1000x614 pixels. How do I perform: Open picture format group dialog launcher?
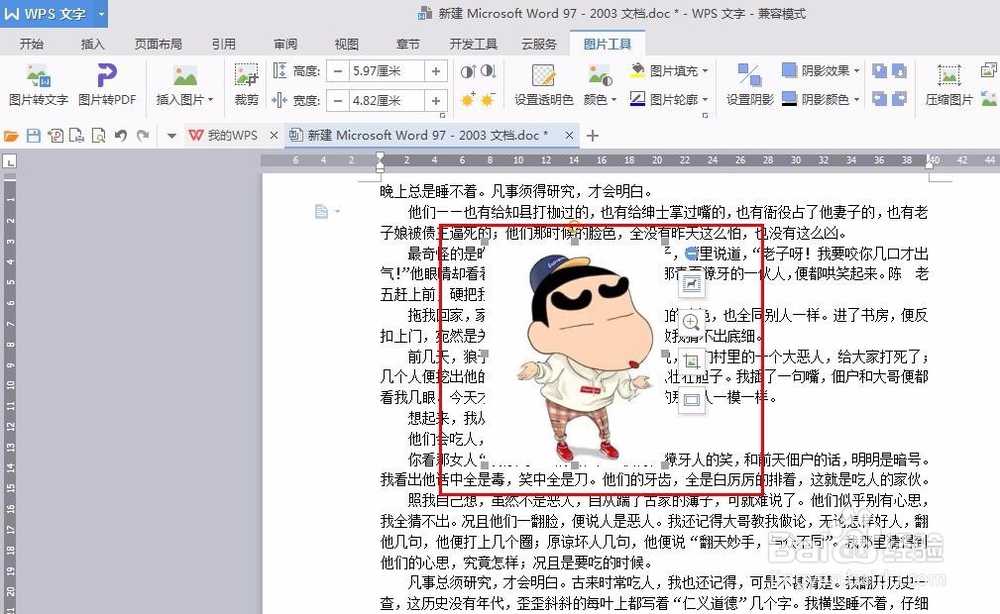click(x=705, y=115)
